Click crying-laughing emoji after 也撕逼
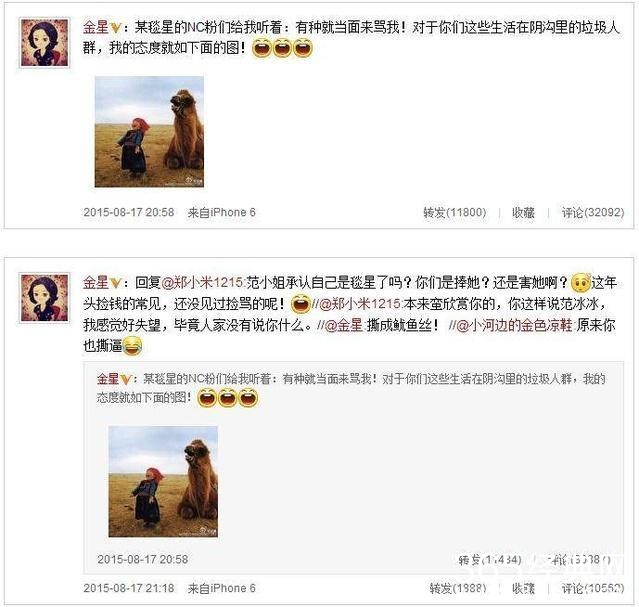The width and height of the screenshot is (639, 607). pos(132,347)
